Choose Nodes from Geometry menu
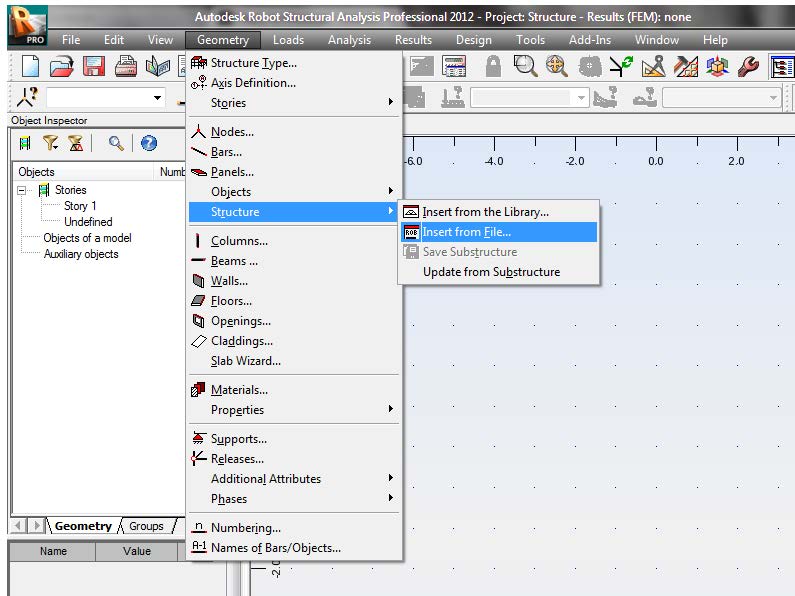This screenshot has height=596, width=795. point(294,132)
